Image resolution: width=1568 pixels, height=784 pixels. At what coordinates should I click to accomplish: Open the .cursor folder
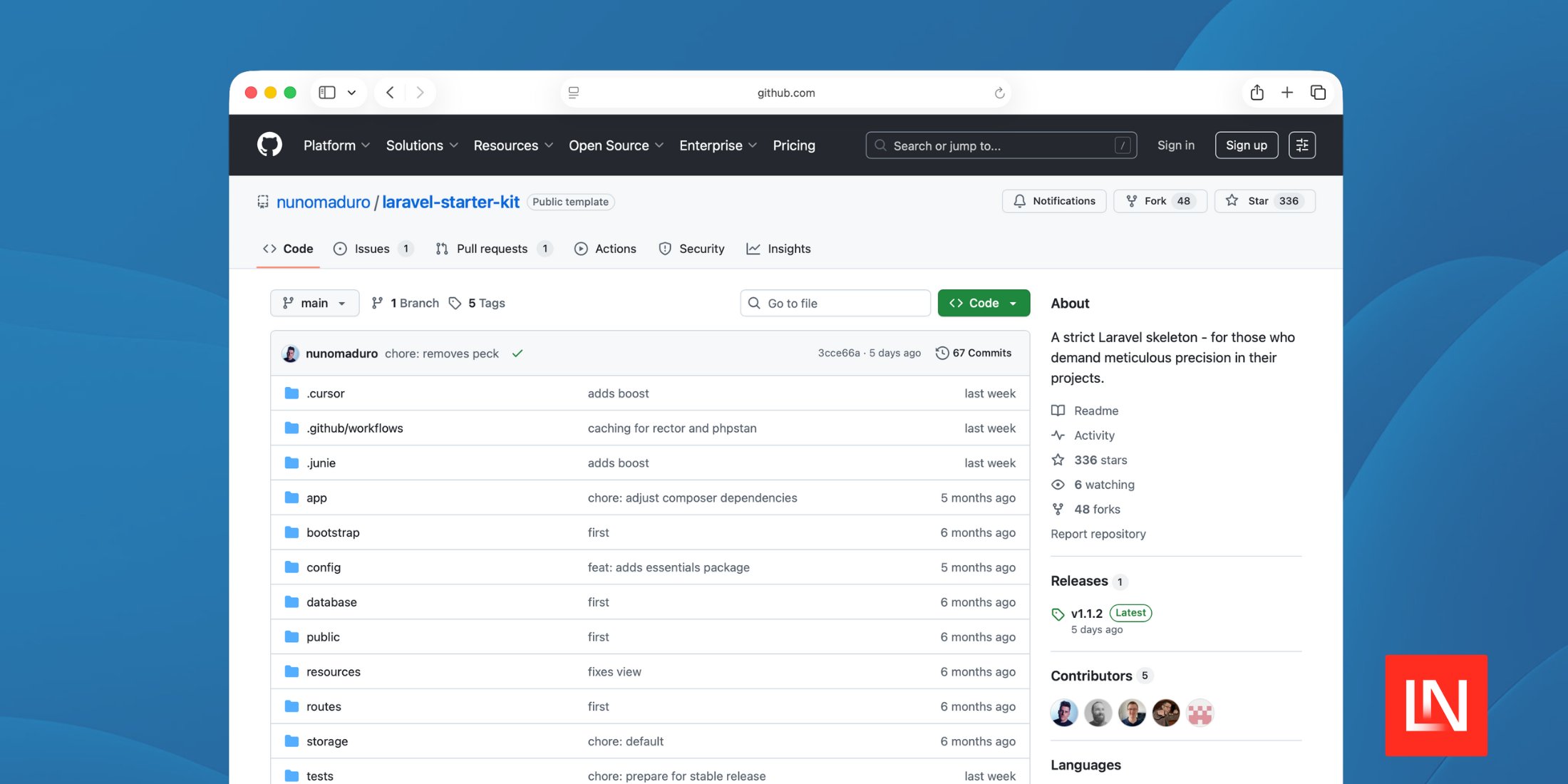tap(326, 393)
